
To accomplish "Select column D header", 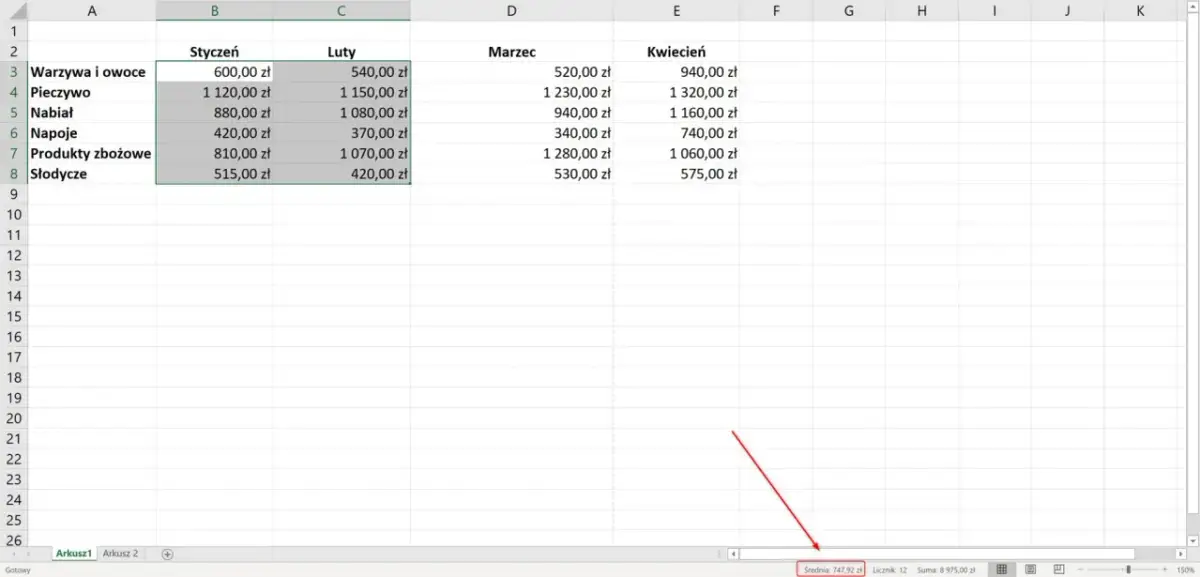I will (x=512, y=10).
